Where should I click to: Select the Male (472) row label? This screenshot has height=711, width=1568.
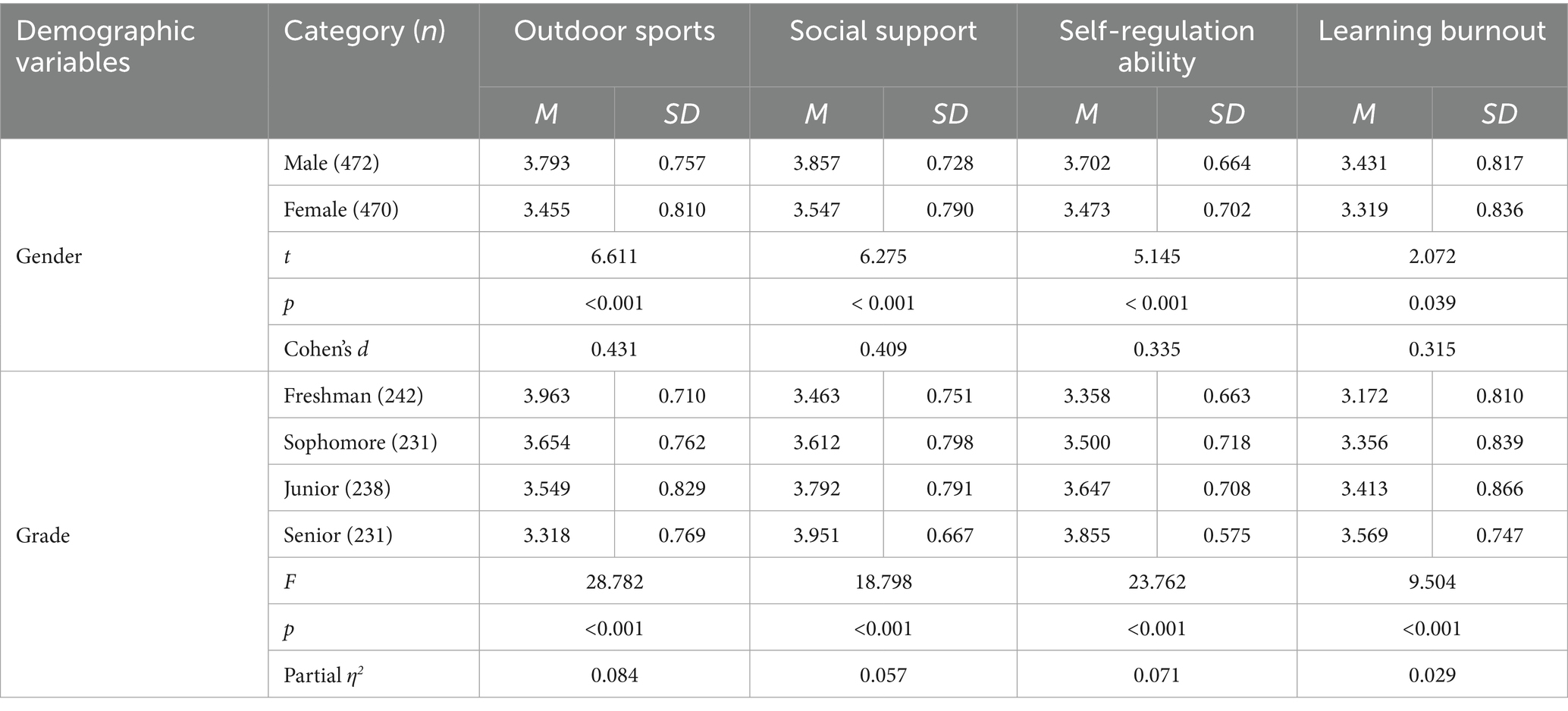pos(331,163)
